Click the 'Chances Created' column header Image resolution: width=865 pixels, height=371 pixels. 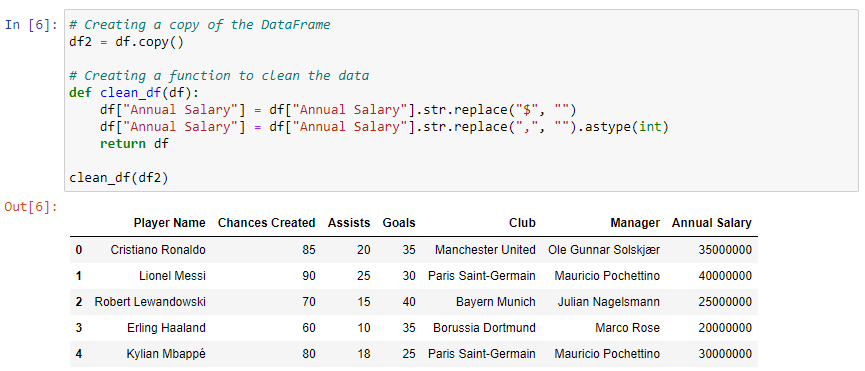coord(266,223)
